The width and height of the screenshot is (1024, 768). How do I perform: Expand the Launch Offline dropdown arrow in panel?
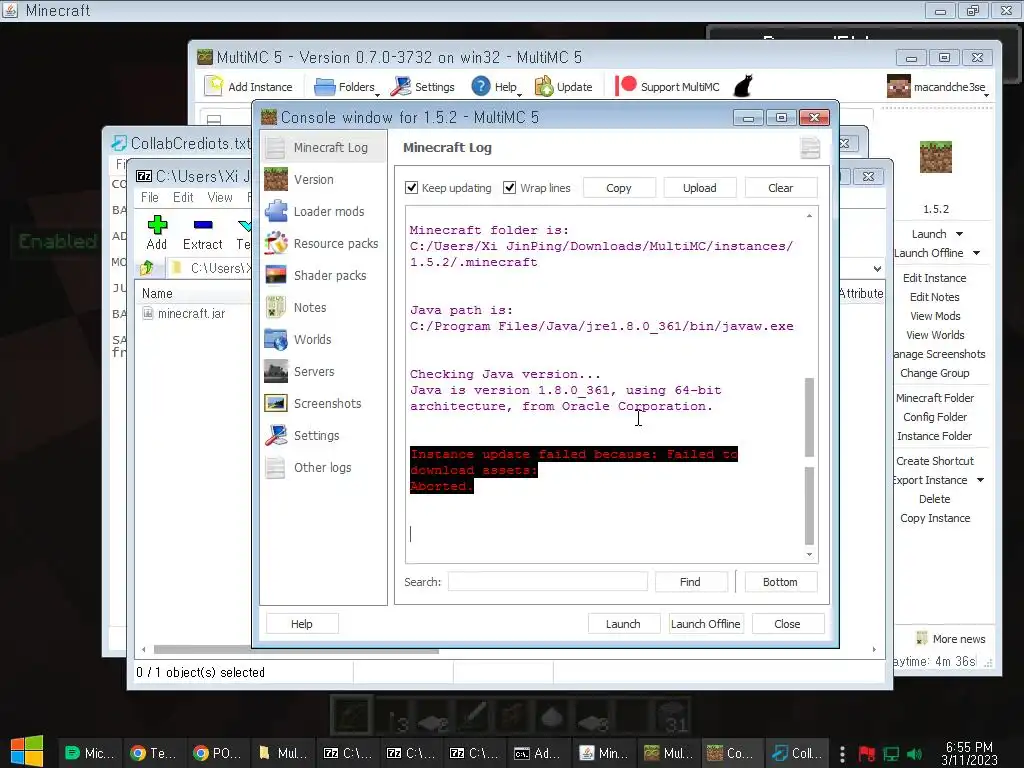[976, 253]
